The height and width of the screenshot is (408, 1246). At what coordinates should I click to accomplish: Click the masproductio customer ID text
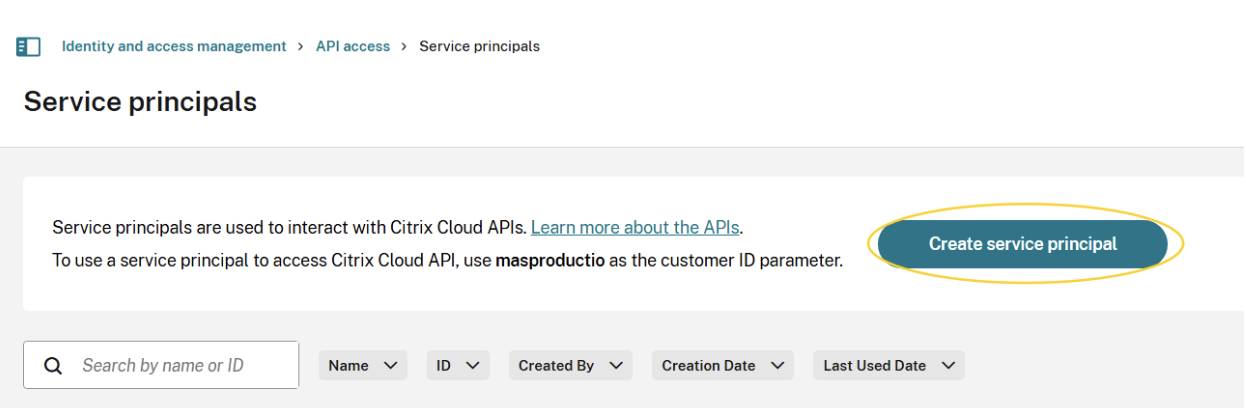pyautogui.click(x=549, y=261)
